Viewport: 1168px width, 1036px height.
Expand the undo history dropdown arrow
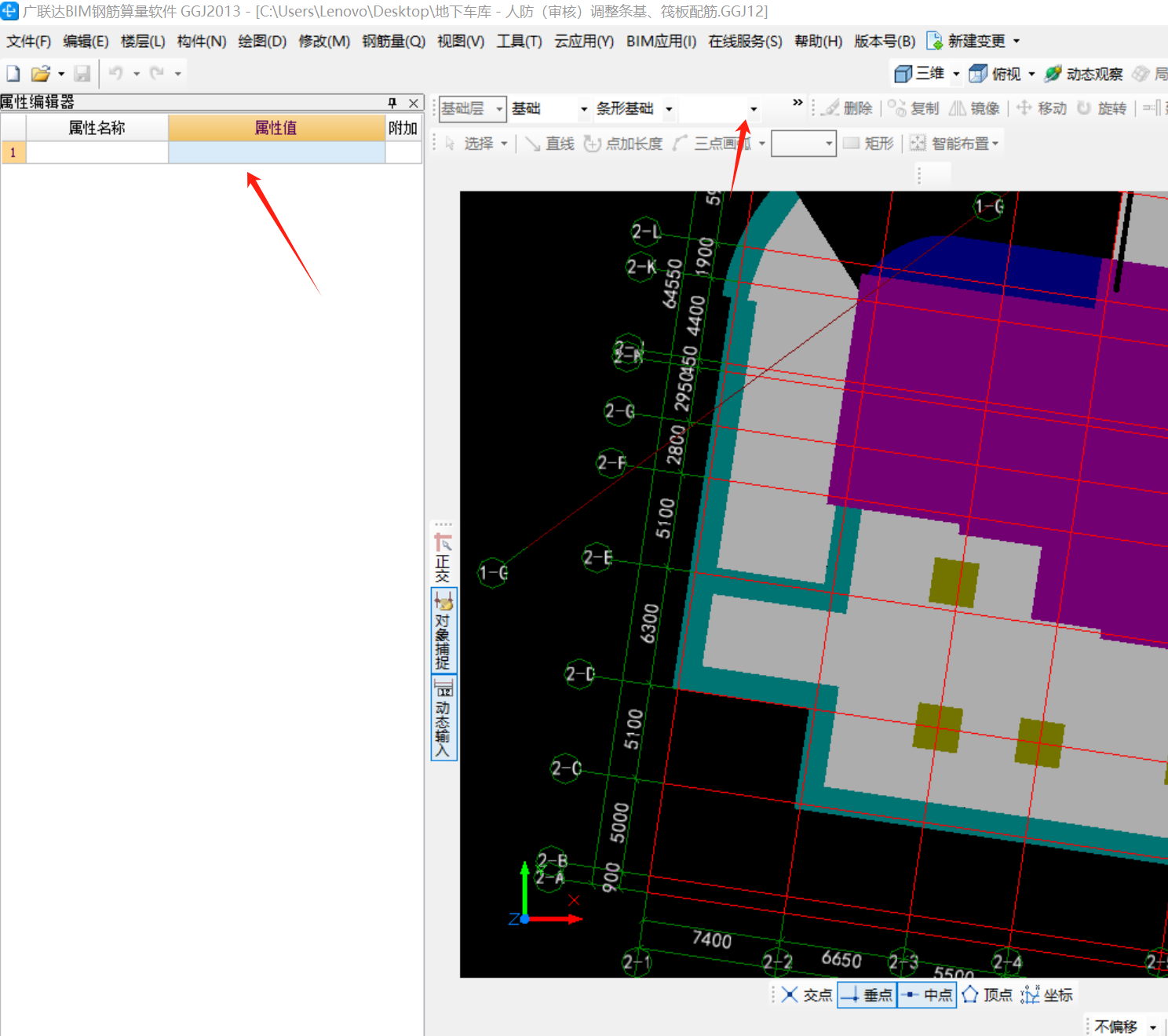coord(137,74)
